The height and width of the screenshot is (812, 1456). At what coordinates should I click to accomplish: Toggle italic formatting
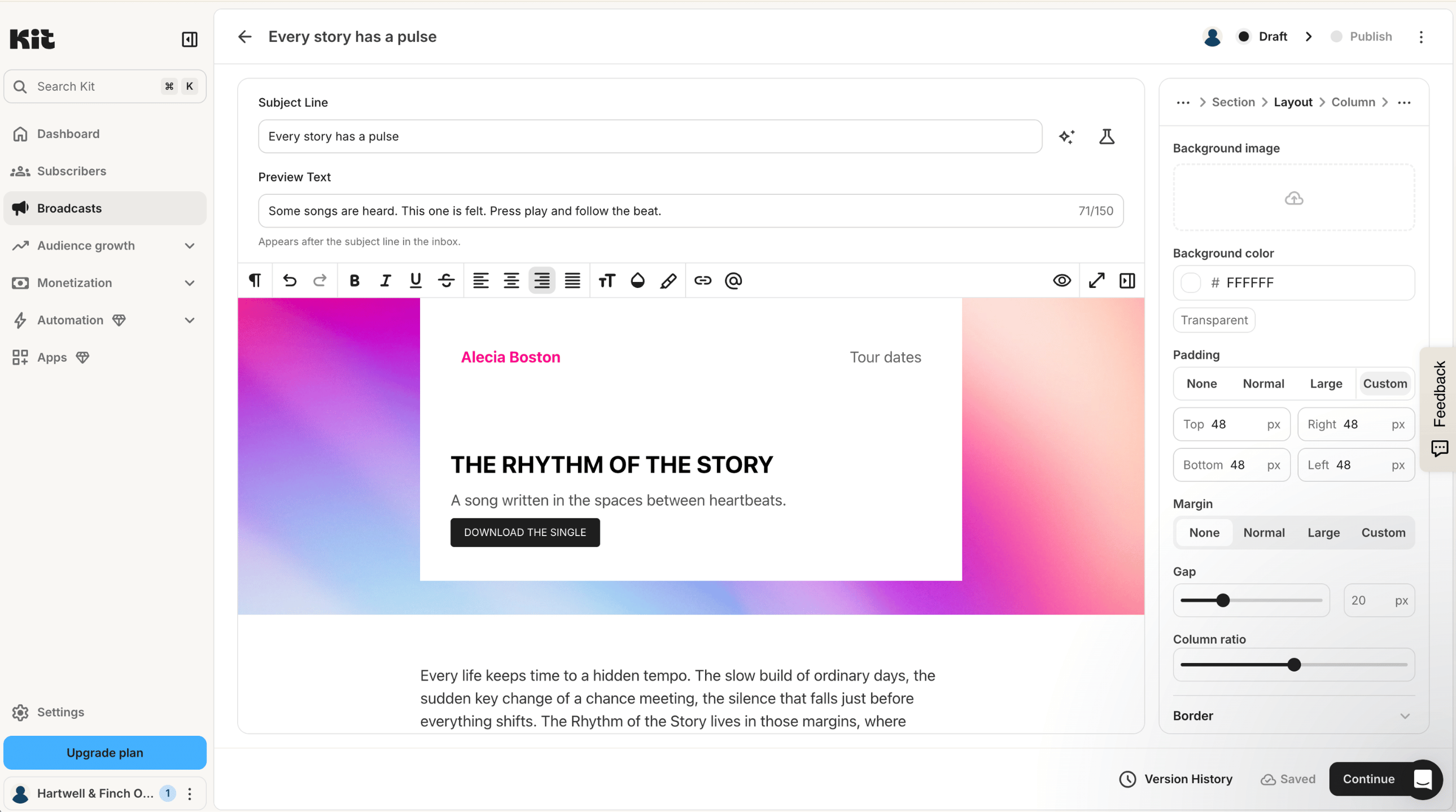pyautogui.click(x=386, y=280)
